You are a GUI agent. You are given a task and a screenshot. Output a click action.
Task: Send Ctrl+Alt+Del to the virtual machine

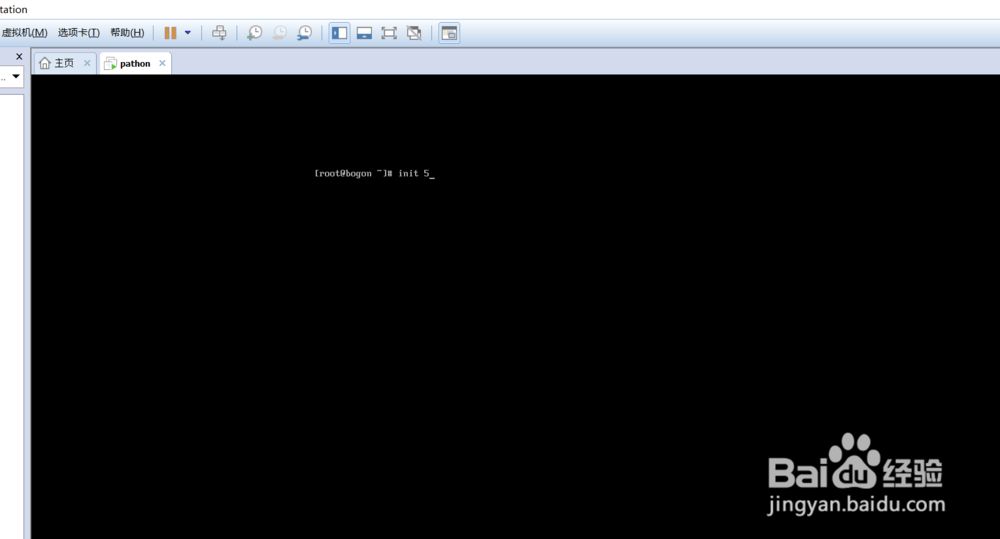(x=219, y=33)
